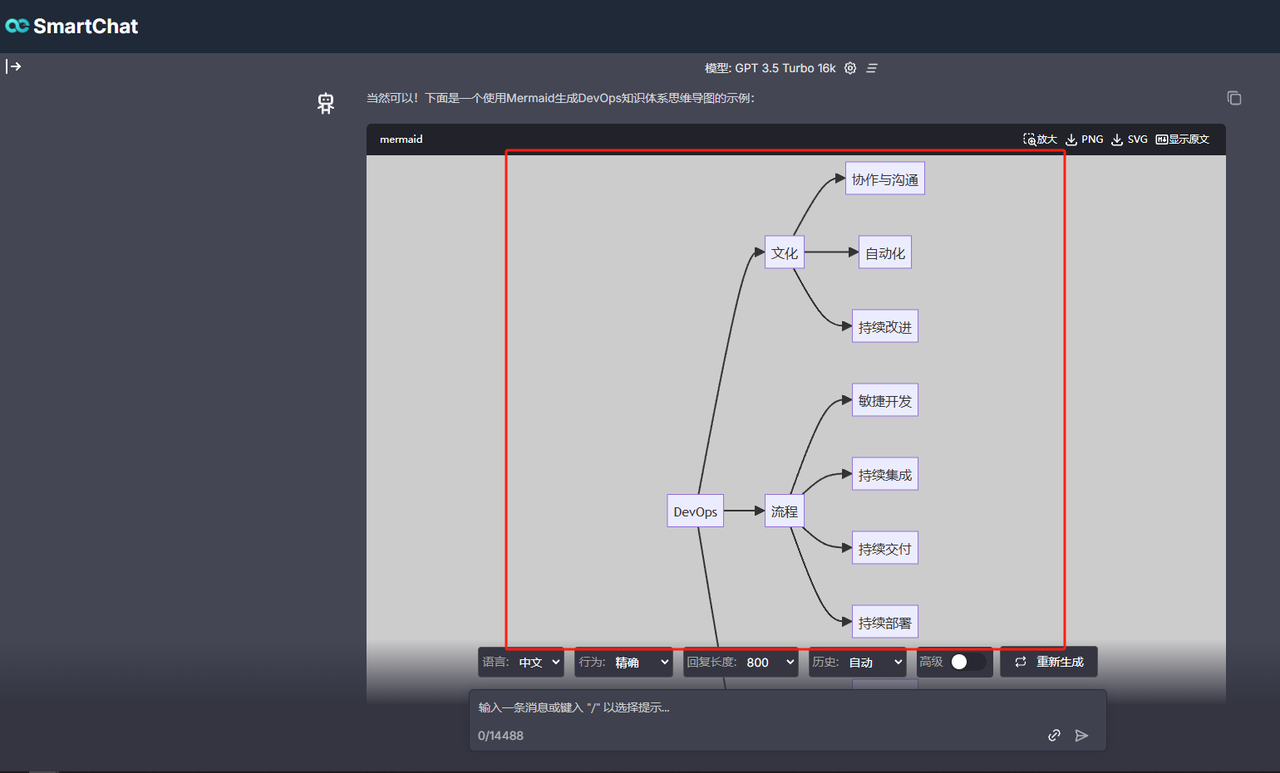
Task: Select the 持续集成 node
Action: (885, 474)
